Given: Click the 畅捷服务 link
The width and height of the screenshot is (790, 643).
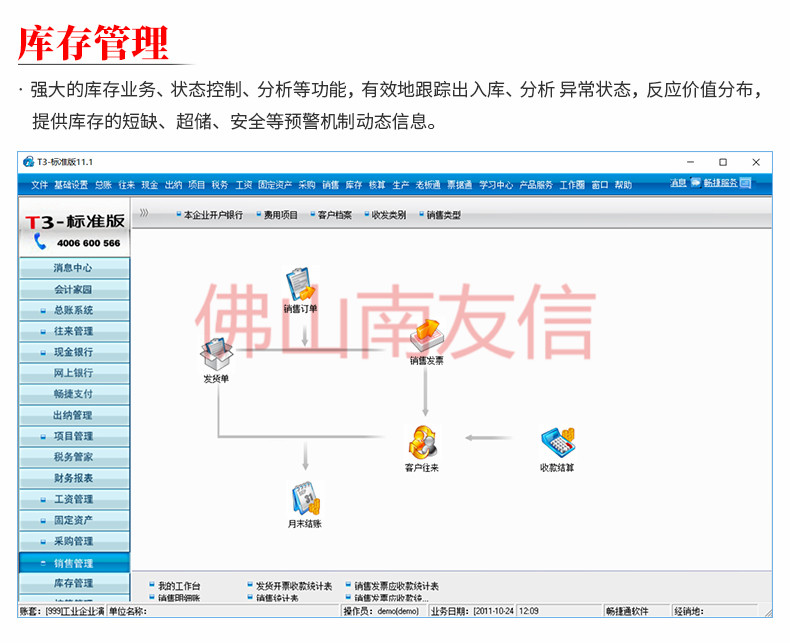Looking at the screenshot, I should [x=720, y=182].
